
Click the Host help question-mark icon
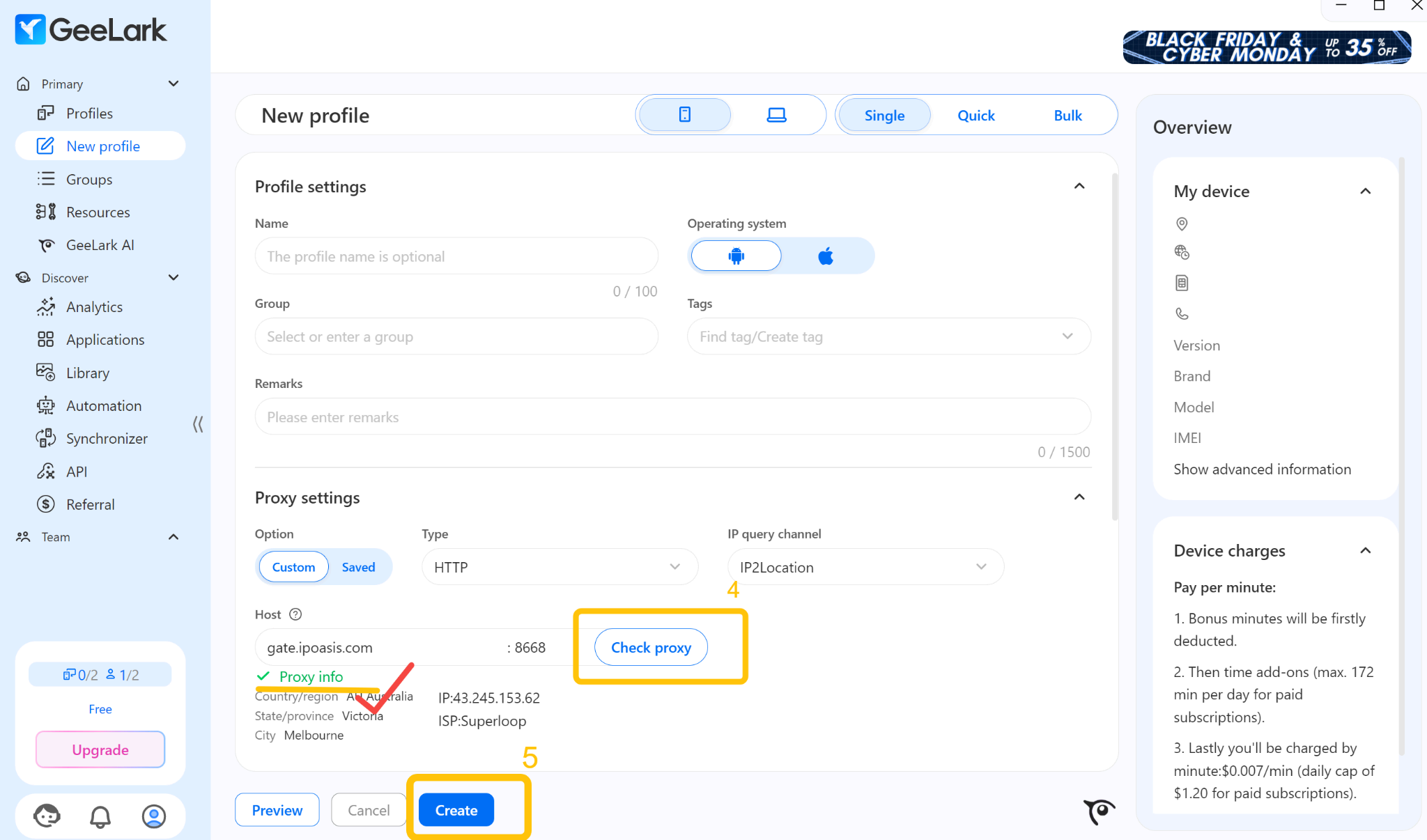click(295, 614)
